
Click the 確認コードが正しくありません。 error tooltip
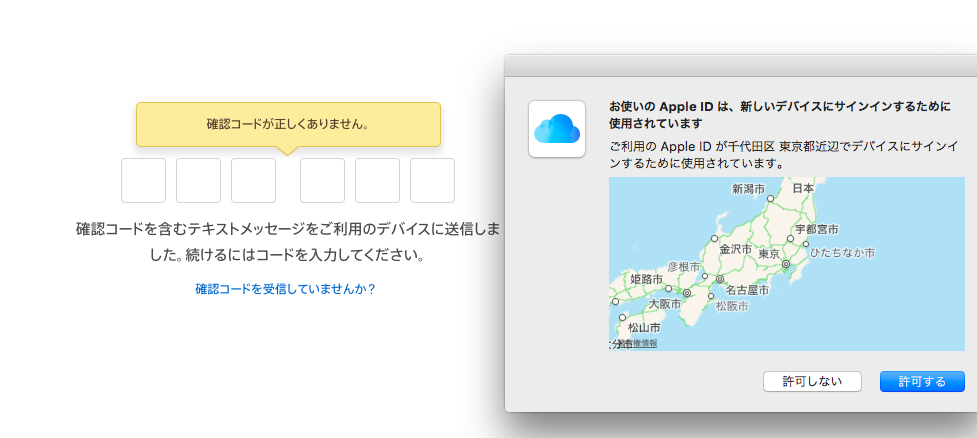(288, 125)
